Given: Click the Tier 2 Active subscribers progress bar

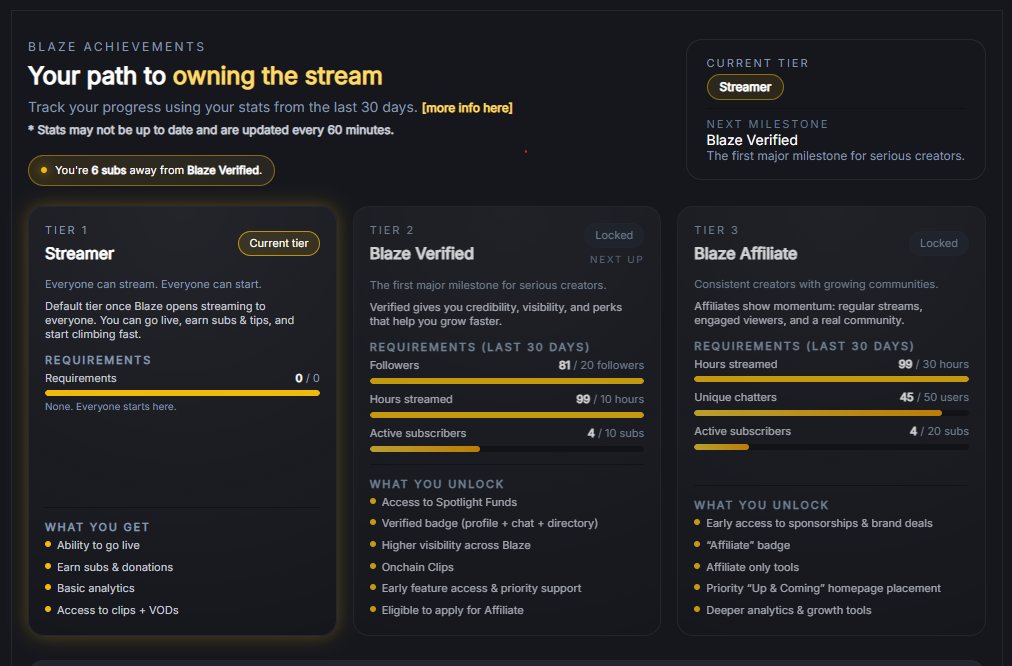Looking at the screenshot, I should [x=507, y=449].
